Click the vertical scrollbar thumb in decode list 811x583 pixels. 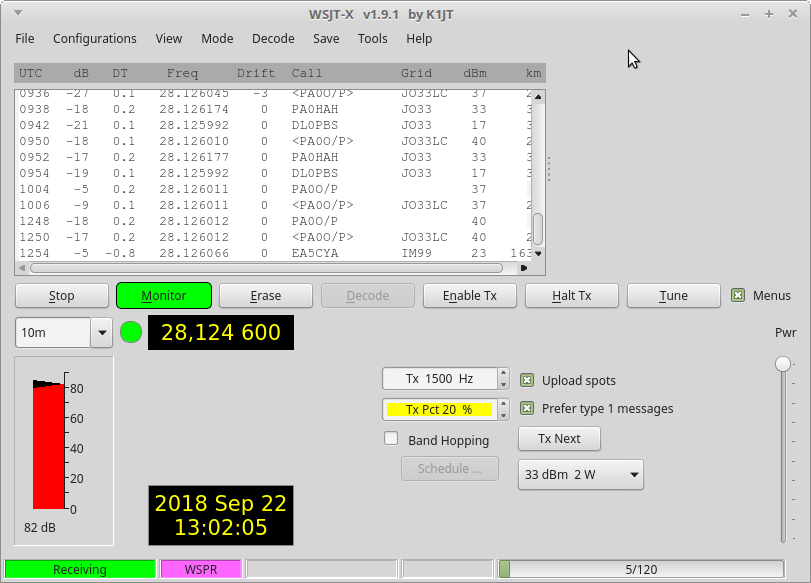click(538, 229)
